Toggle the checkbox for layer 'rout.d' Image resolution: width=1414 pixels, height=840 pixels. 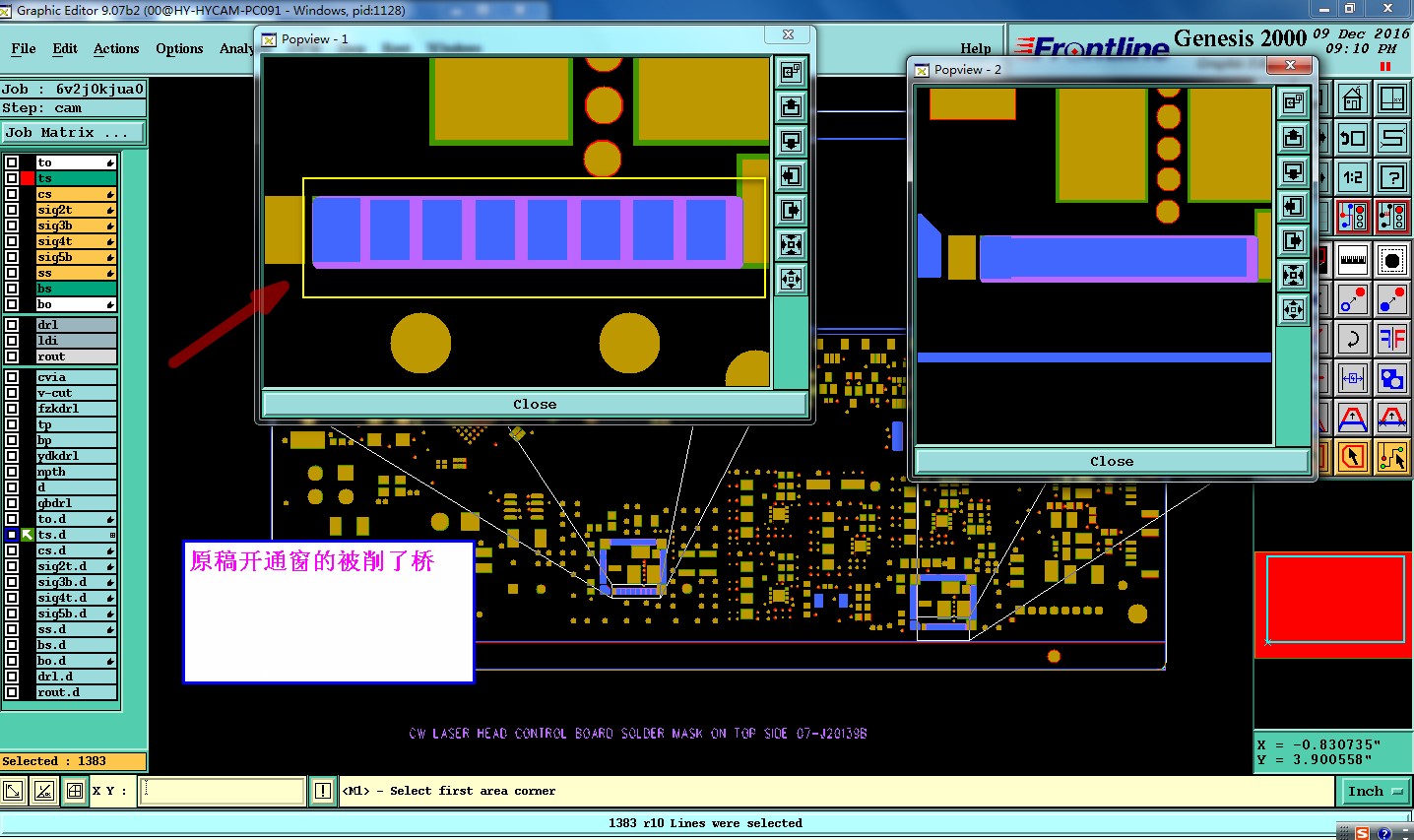pyautogui.click(x=12, y=692)
